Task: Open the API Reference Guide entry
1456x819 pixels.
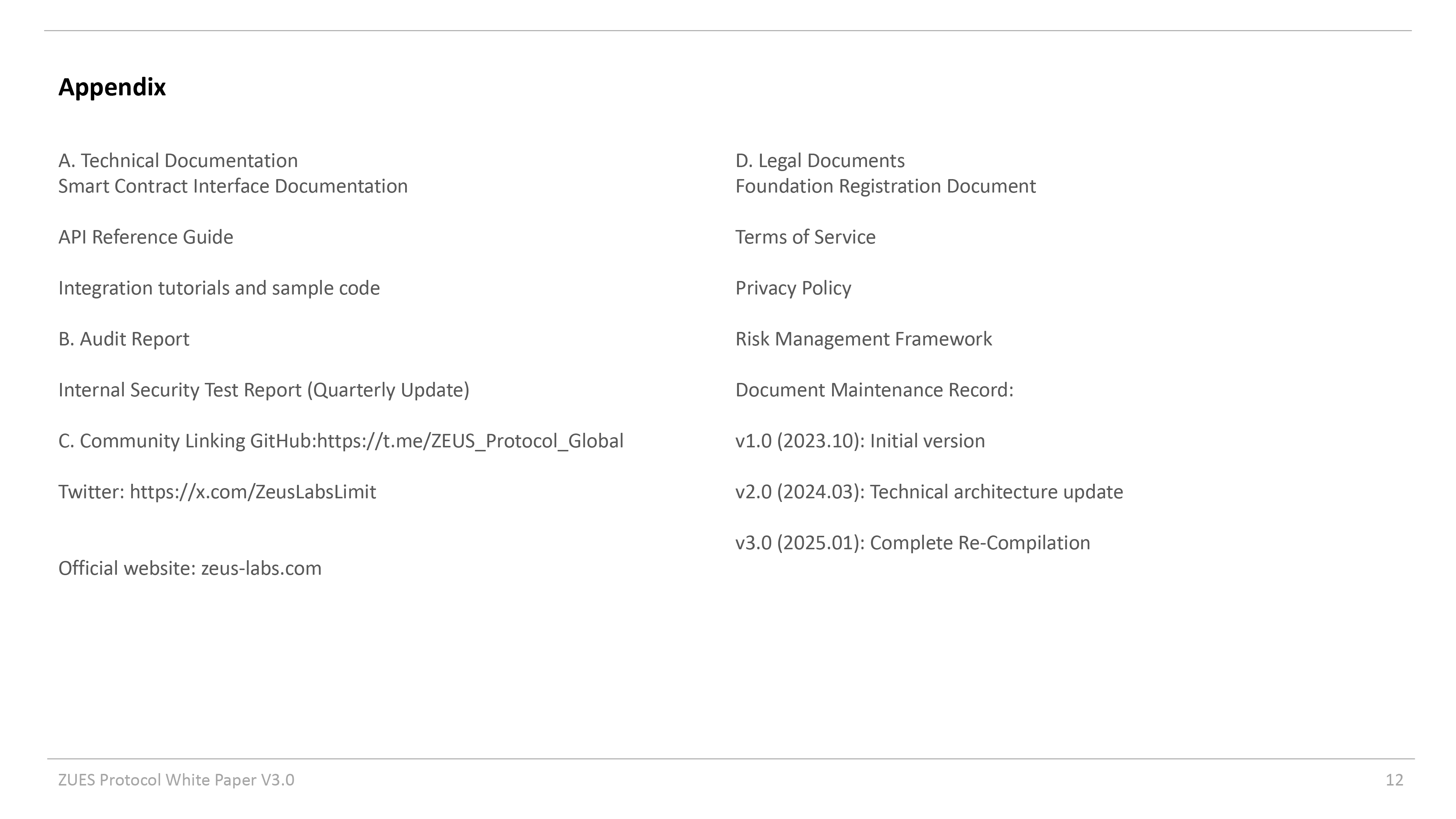Action: coord(145,237)
